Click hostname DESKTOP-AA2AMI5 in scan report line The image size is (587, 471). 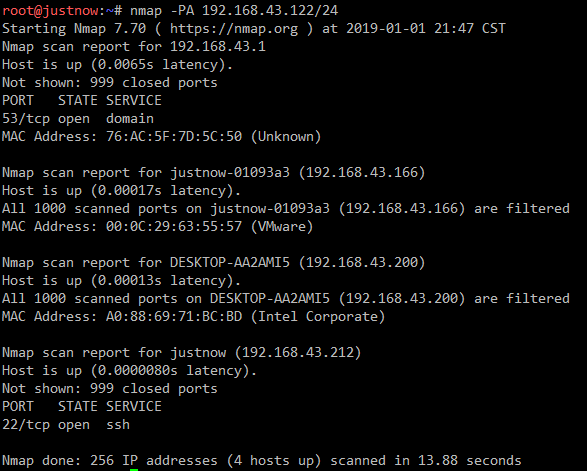(230, 262)
